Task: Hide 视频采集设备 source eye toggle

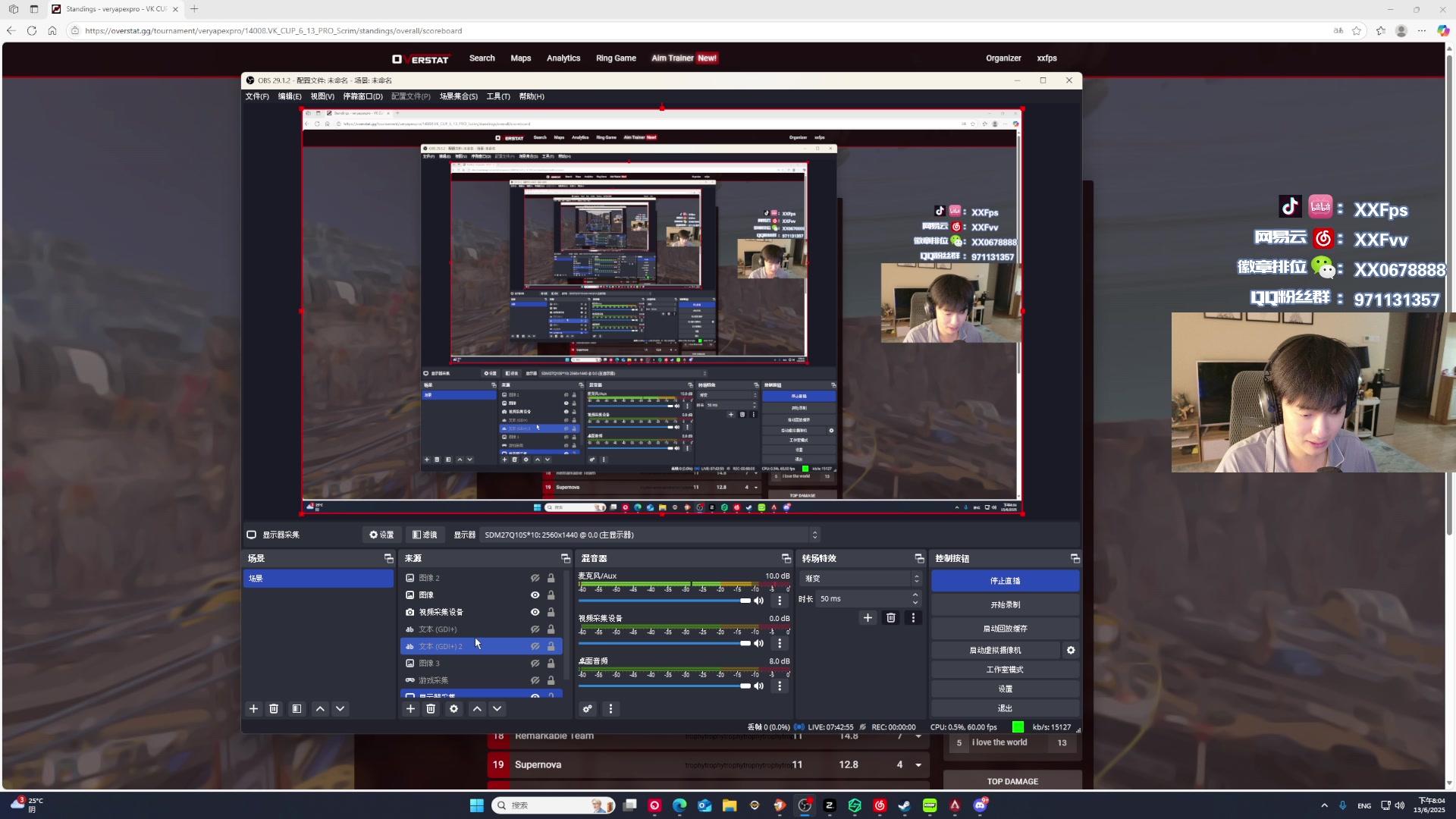Action: point(535,612)
